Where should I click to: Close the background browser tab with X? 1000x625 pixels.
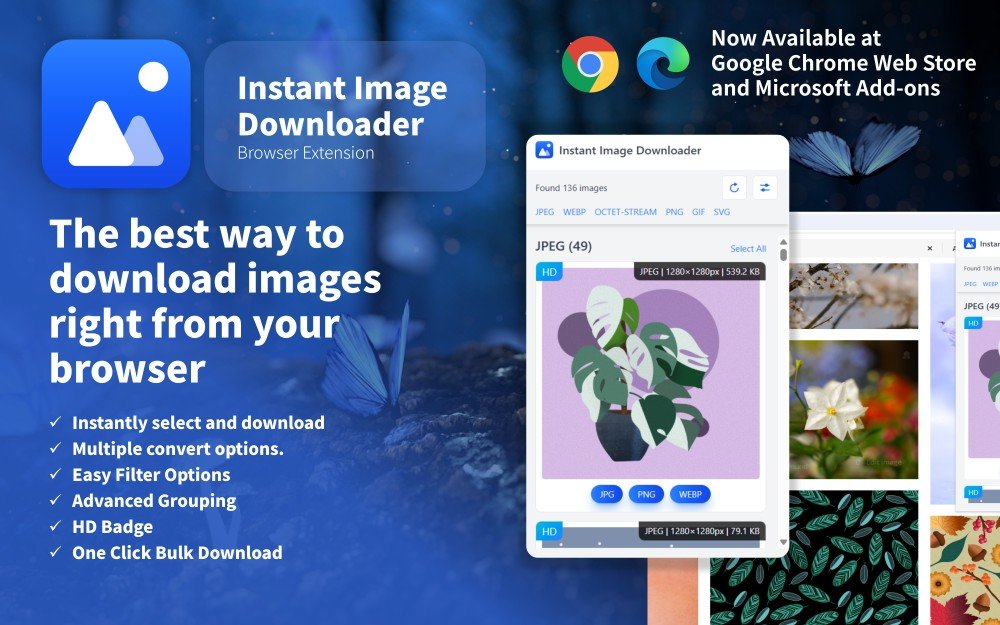point(930,248)
